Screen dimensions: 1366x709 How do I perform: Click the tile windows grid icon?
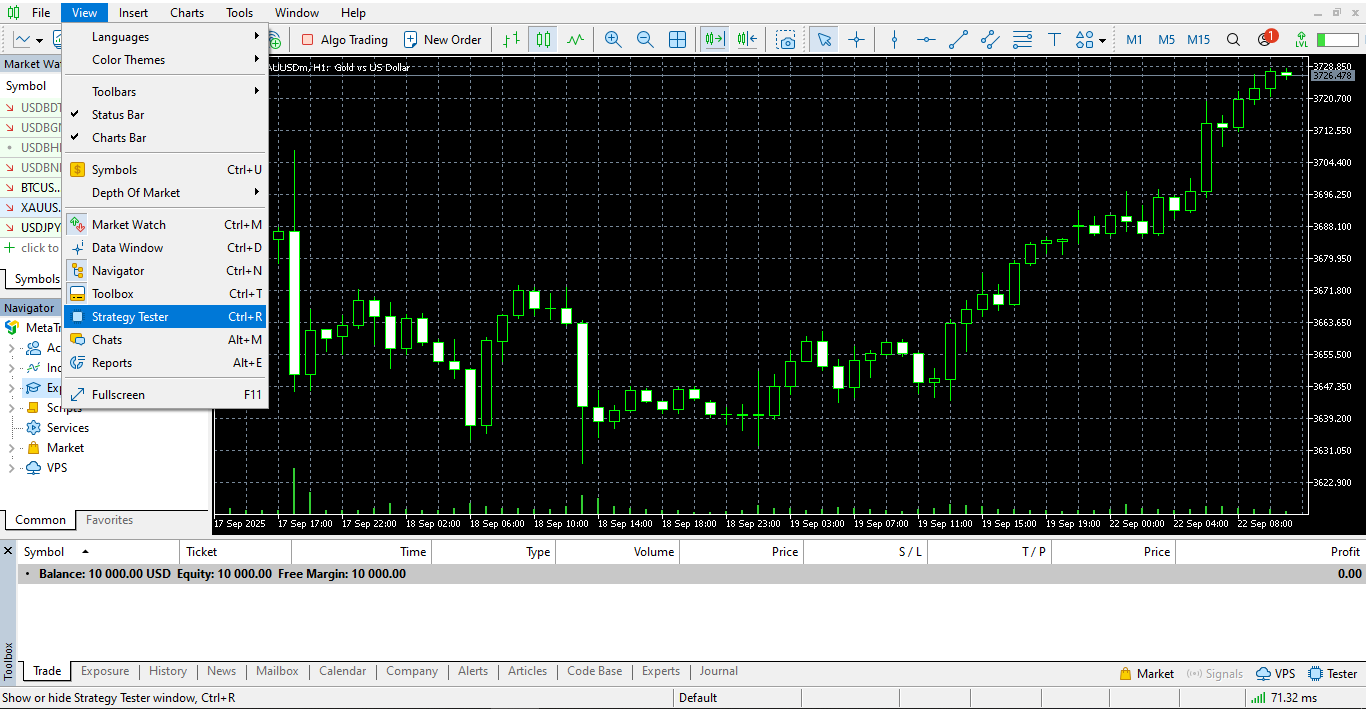click(x=677, y=40)
